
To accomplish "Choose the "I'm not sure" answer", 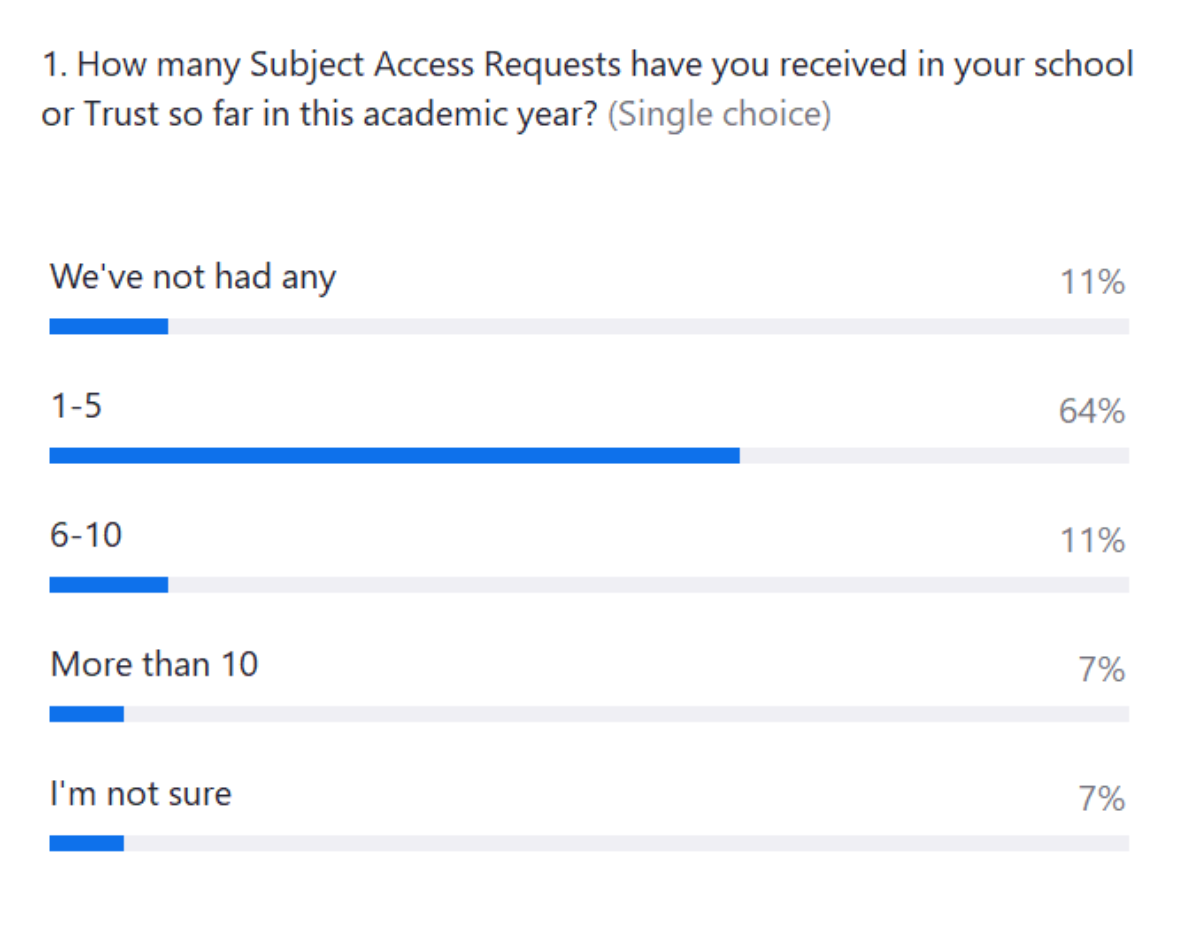I will pos(141,794).
